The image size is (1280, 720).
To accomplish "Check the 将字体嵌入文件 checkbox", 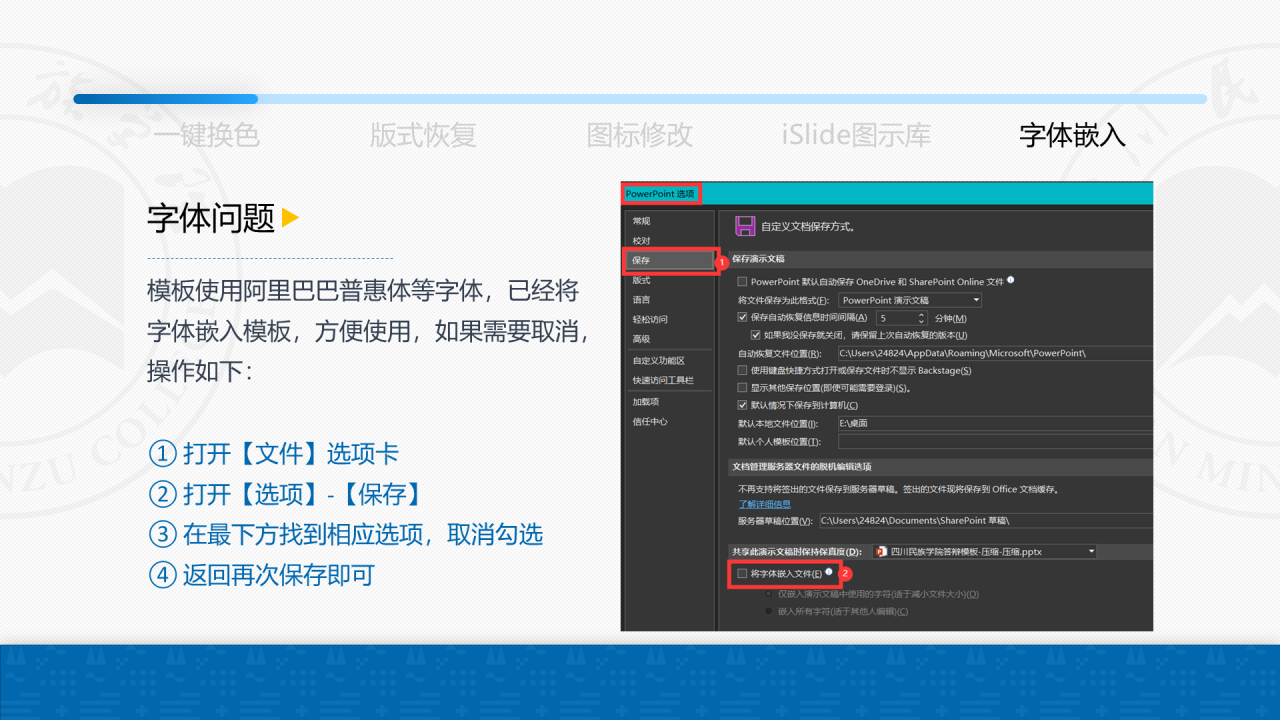I will pos(742,574).
